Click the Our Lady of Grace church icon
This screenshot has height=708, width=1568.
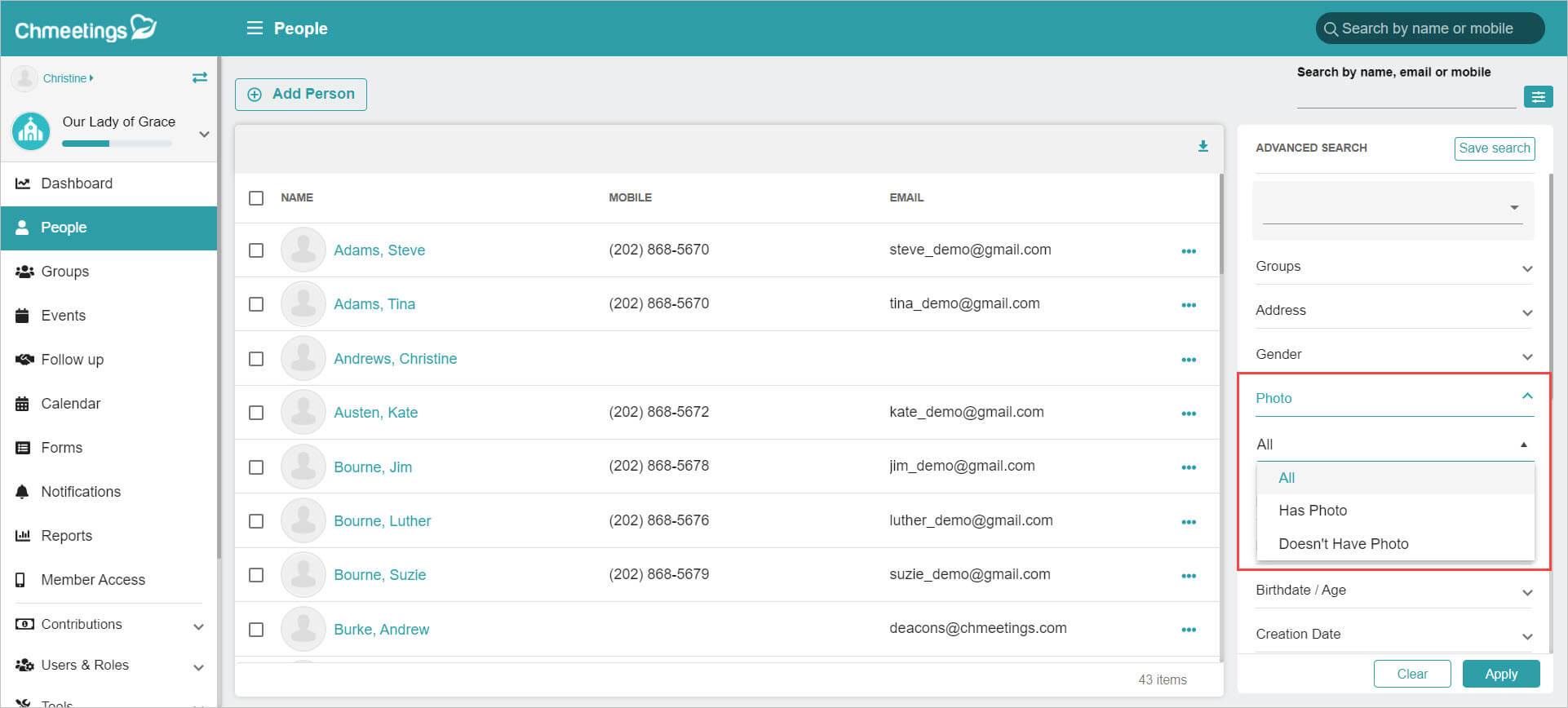click(x=31, y=131)
